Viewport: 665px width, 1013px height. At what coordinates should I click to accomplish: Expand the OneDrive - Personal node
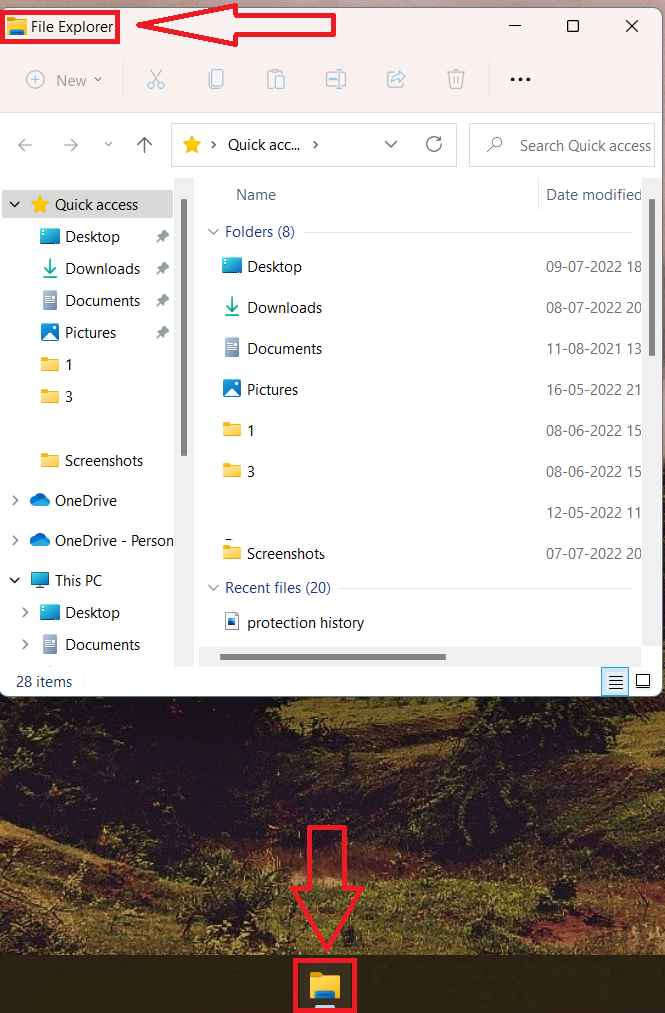pos(15,540)
